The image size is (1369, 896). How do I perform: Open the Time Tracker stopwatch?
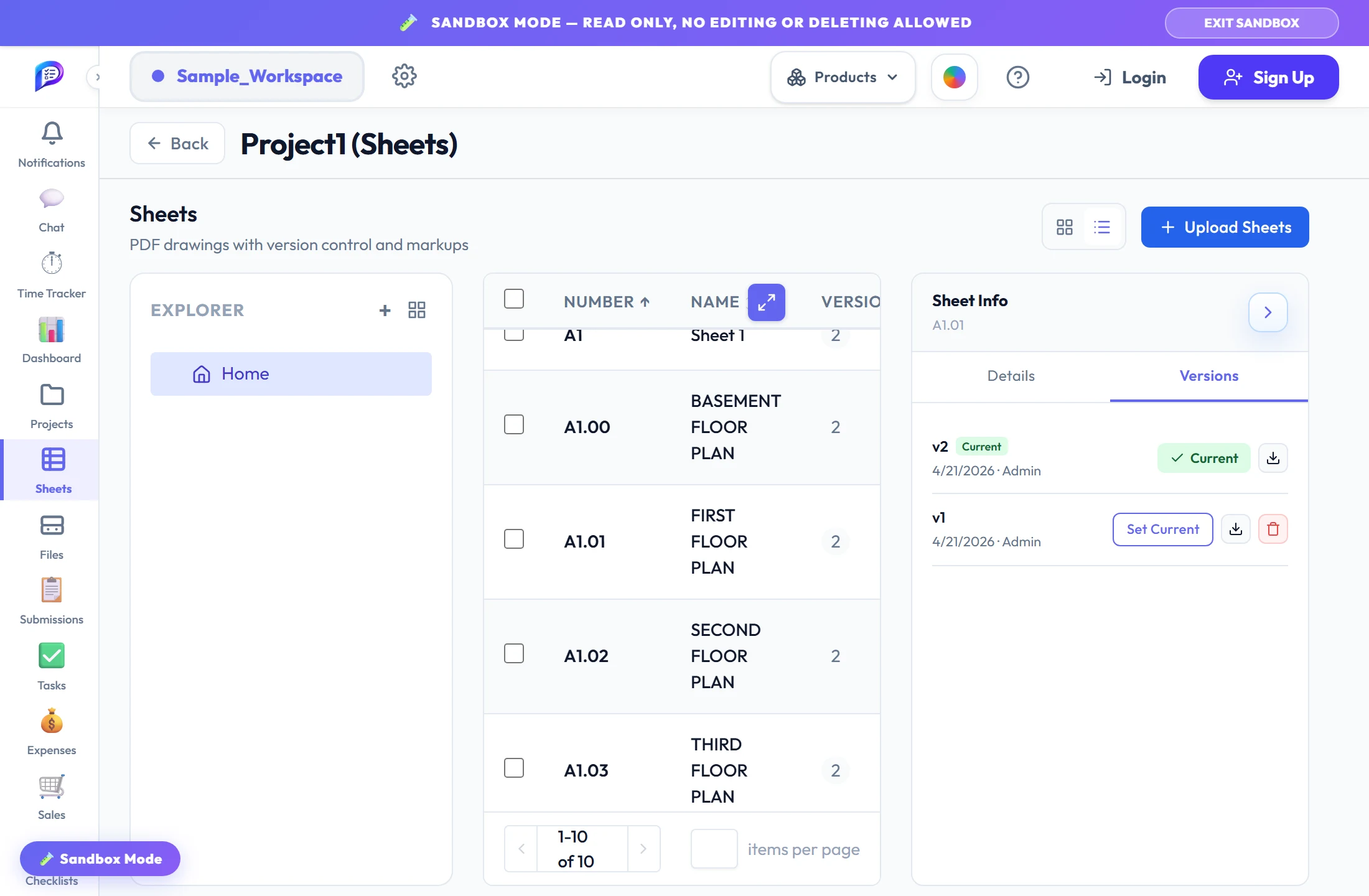click(x=52, y=275)
